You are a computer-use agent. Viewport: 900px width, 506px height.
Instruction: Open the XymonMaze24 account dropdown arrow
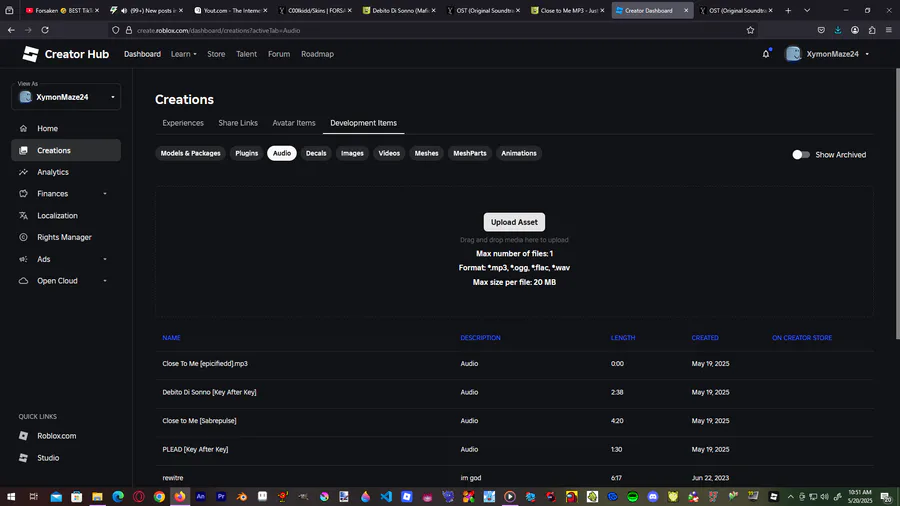(x=867, y=54)
